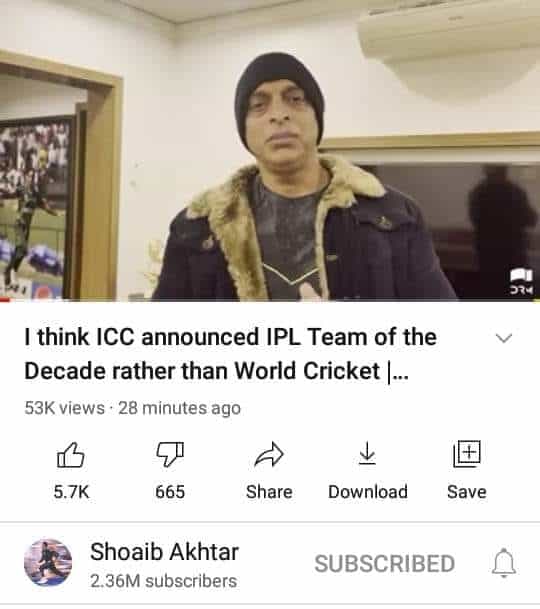The height and width of the screenshot is (609, 540).
Task: Select the Save label
Action: coord(467,492)
